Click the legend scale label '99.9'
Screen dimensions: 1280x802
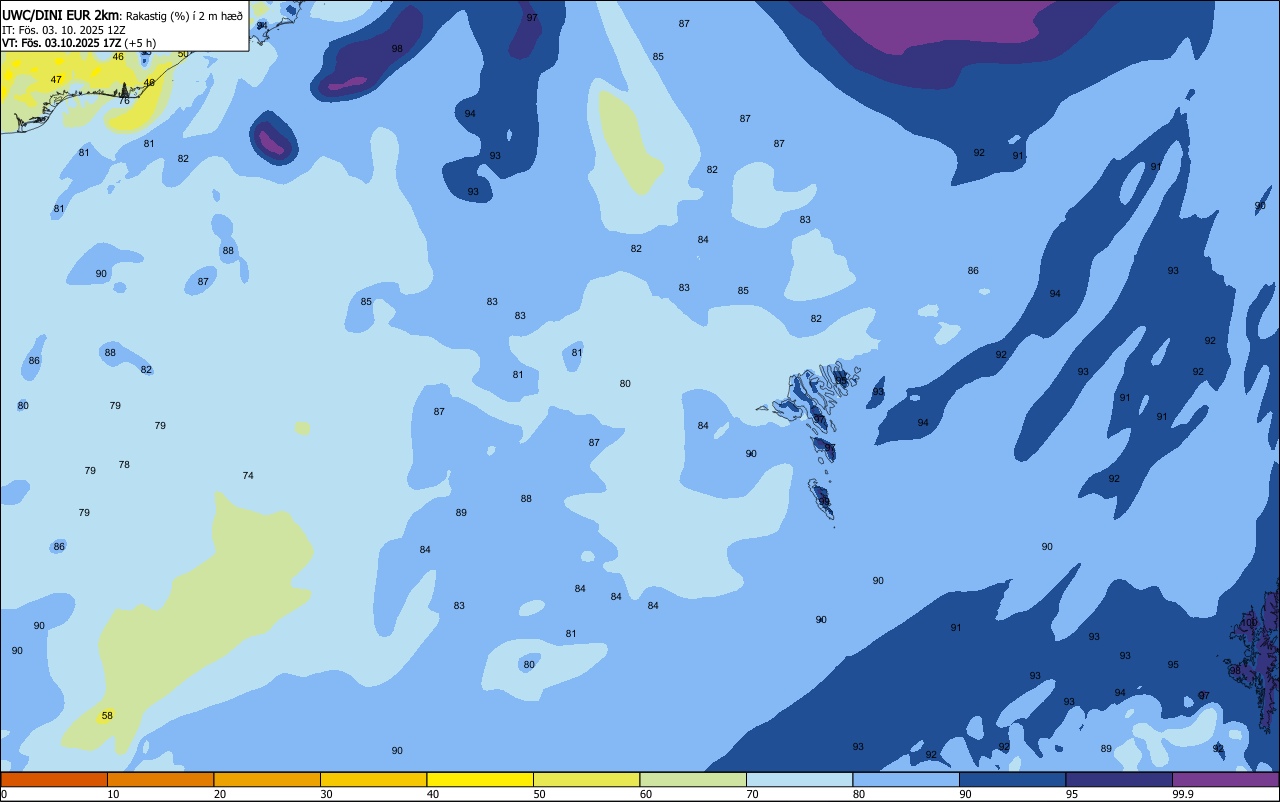point(1183,794)
